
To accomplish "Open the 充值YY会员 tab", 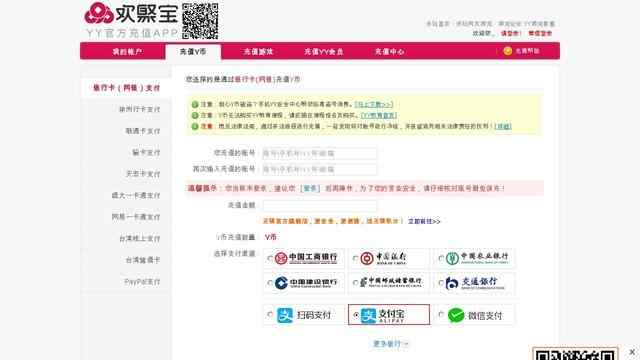I will (324, 51).
